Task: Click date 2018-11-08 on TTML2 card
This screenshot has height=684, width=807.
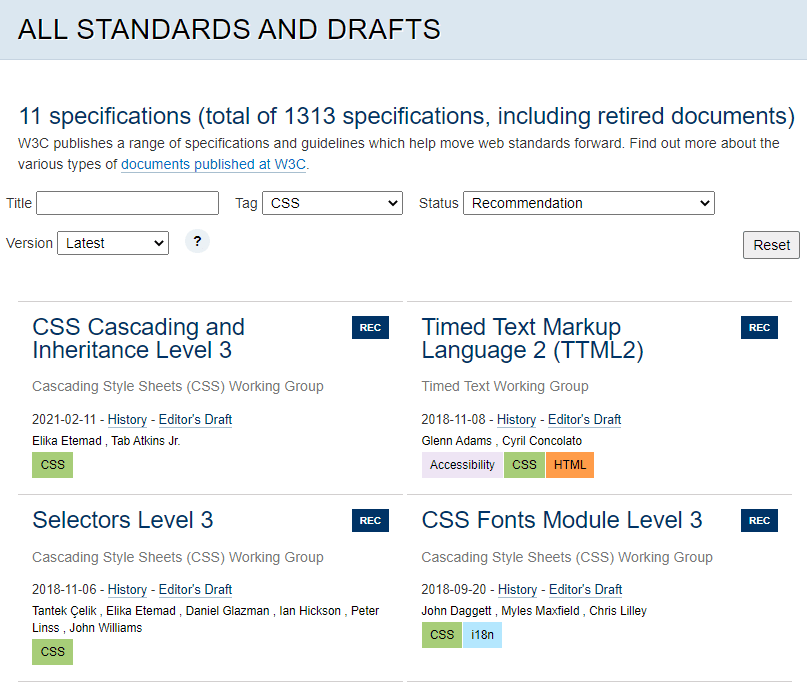Action: tap(453, 420)
